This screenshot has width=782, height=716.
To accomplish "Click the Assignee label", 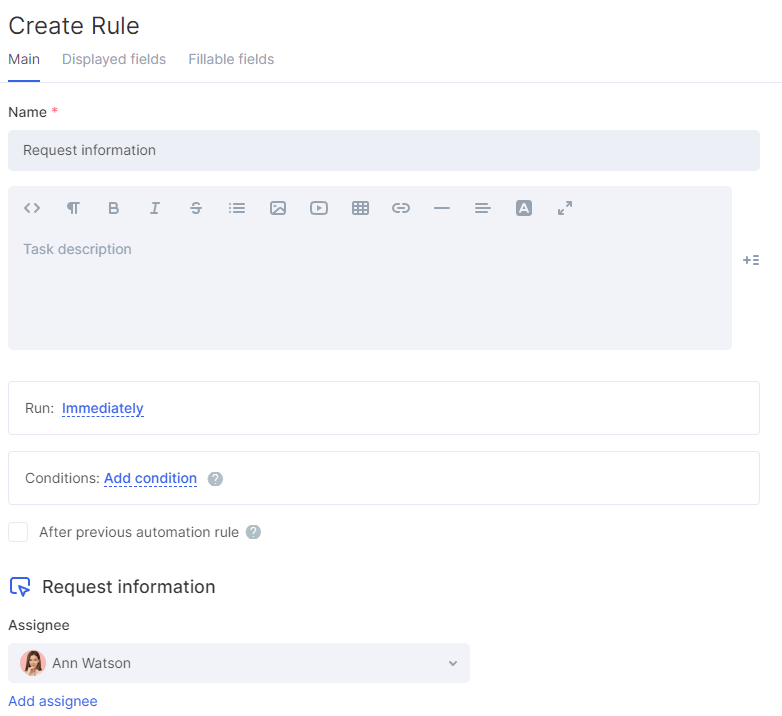I will click(39, 625).
